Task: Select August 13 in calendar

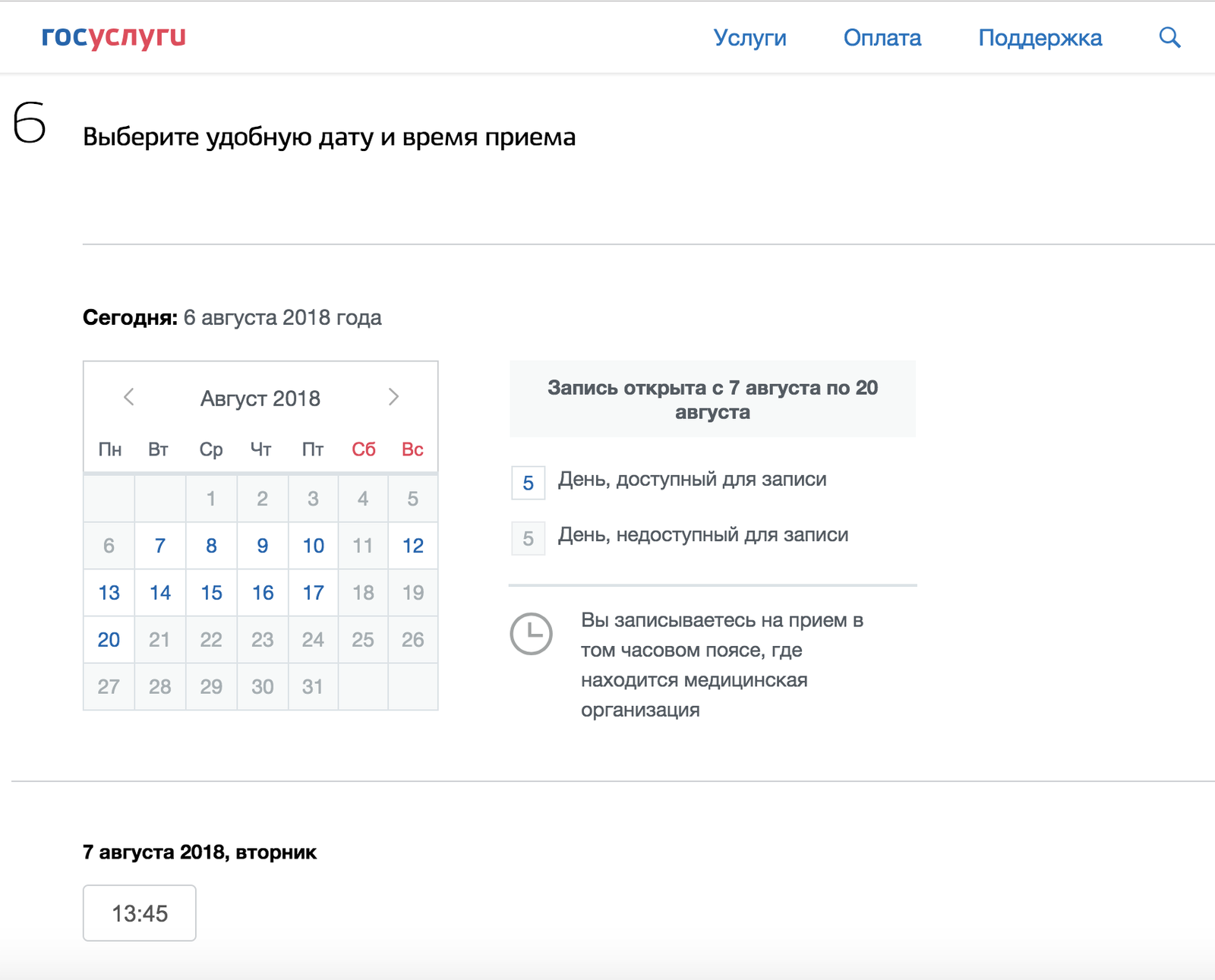Action: point(109,593)
